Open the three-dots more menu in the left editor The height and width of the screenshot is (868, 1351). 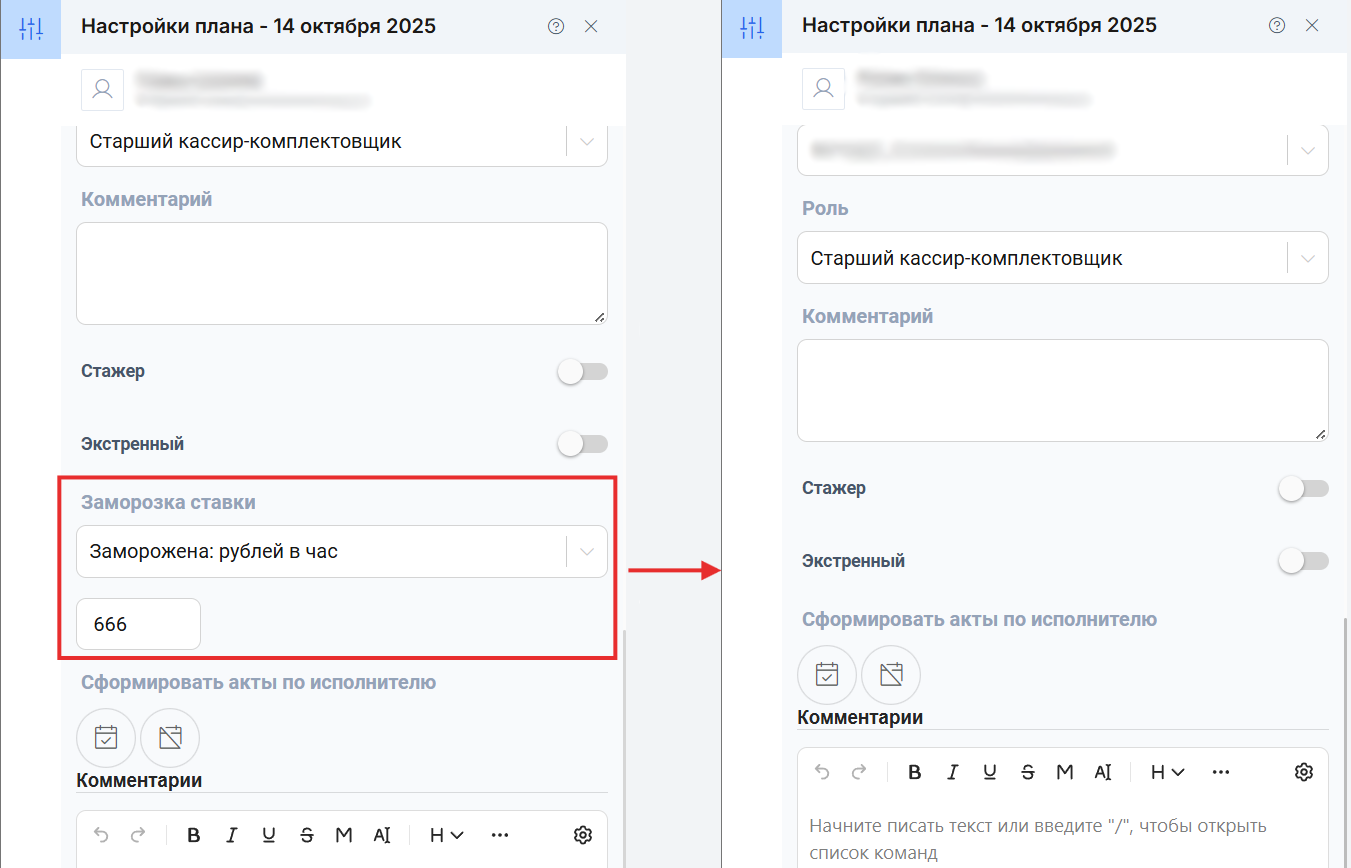[500, 835]
